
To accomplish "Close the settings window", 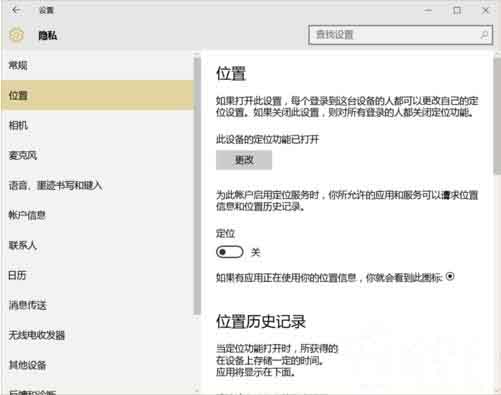I will coord(486,11).
